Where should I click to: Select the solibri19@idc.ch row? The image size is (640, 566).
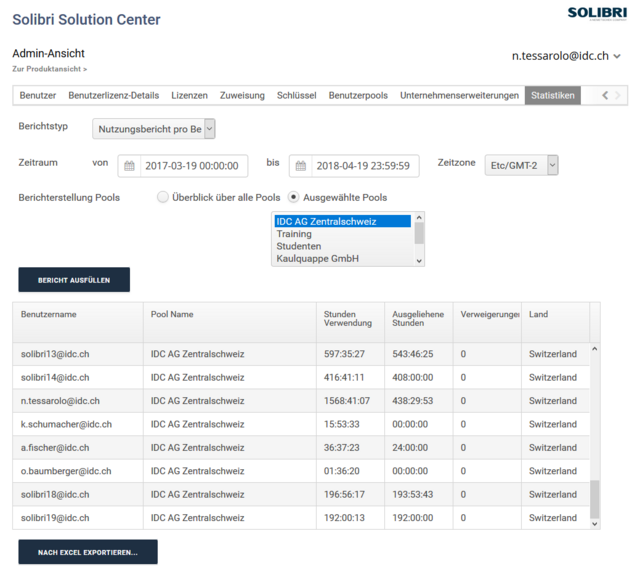coord(301,518)
